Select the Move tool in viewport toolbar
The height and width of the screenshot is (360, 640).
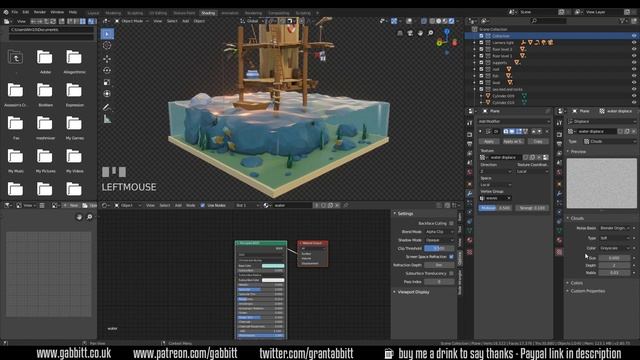pos(107,59)
